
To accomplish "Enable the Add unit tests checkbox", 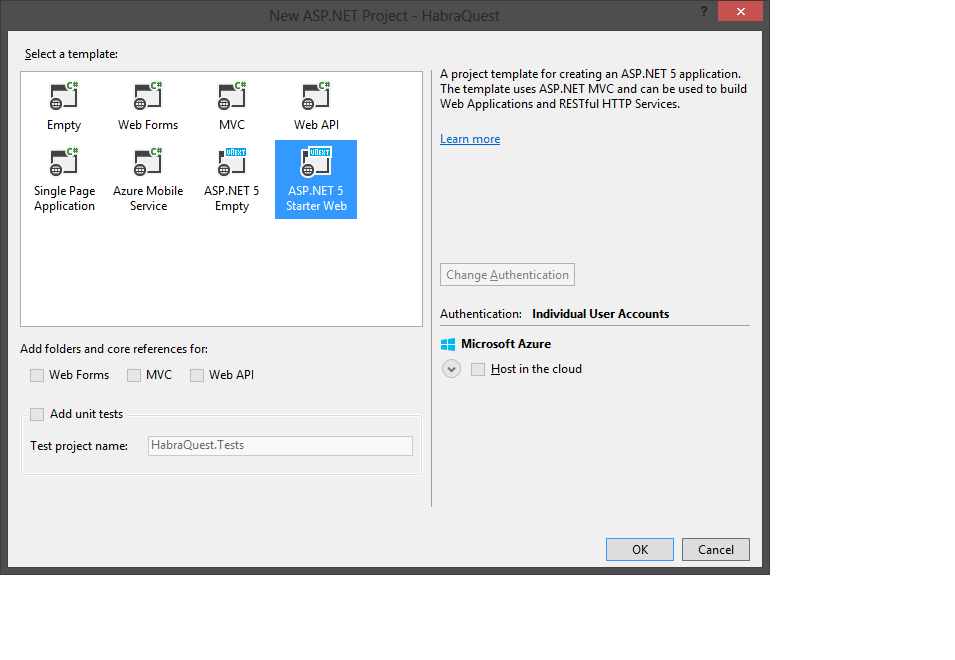I will [x=37, y=414].
